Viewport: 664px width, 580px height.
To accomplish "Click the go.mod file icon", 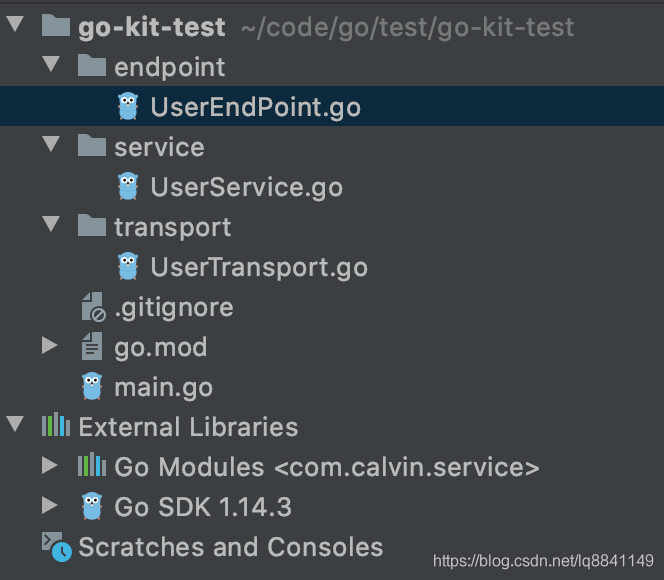I will point(92,347).
